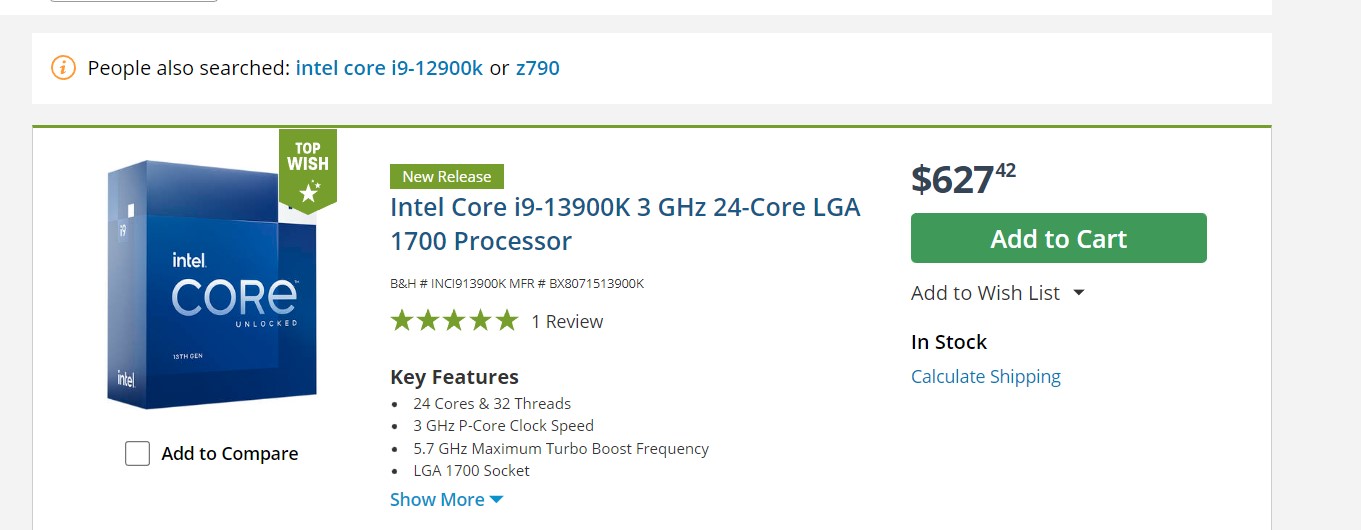
Task: Click the Calculate Shipping link
Action: [985, 377]
